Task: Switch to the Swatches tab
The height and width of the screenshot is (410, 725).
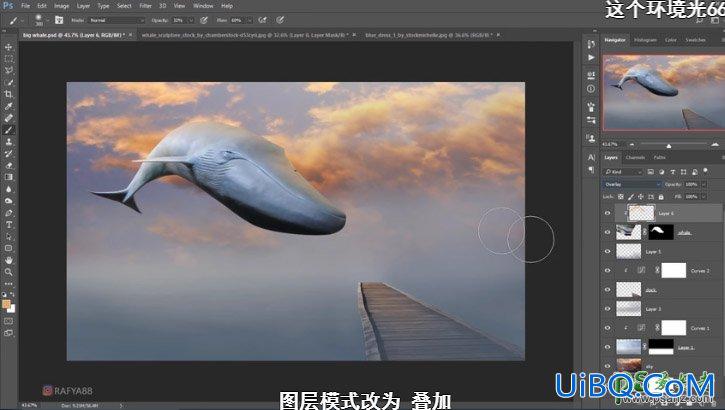Action: click(x=695, y=40)
